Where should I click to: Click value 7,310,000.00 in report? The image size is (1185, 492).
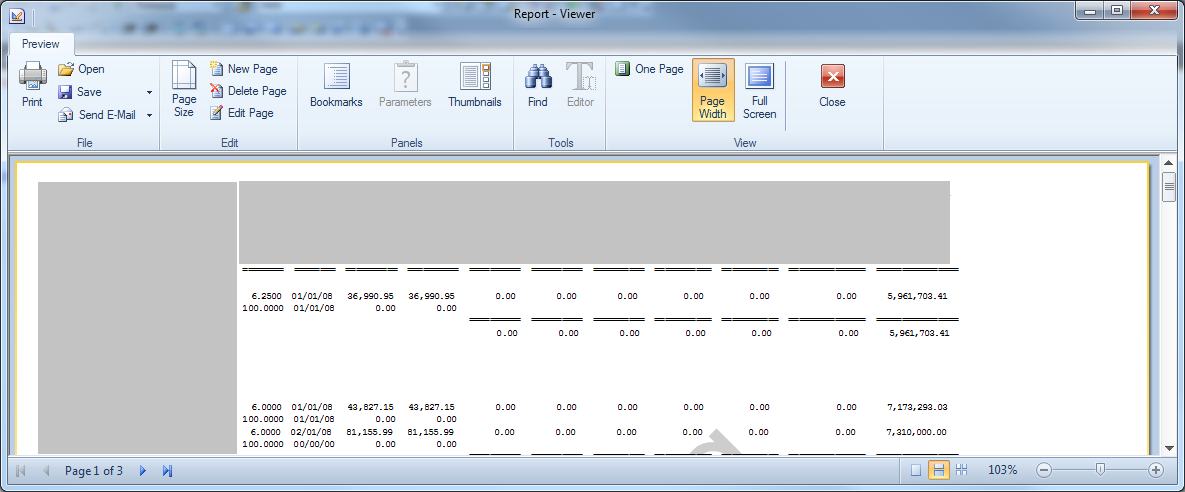point(917,432)
